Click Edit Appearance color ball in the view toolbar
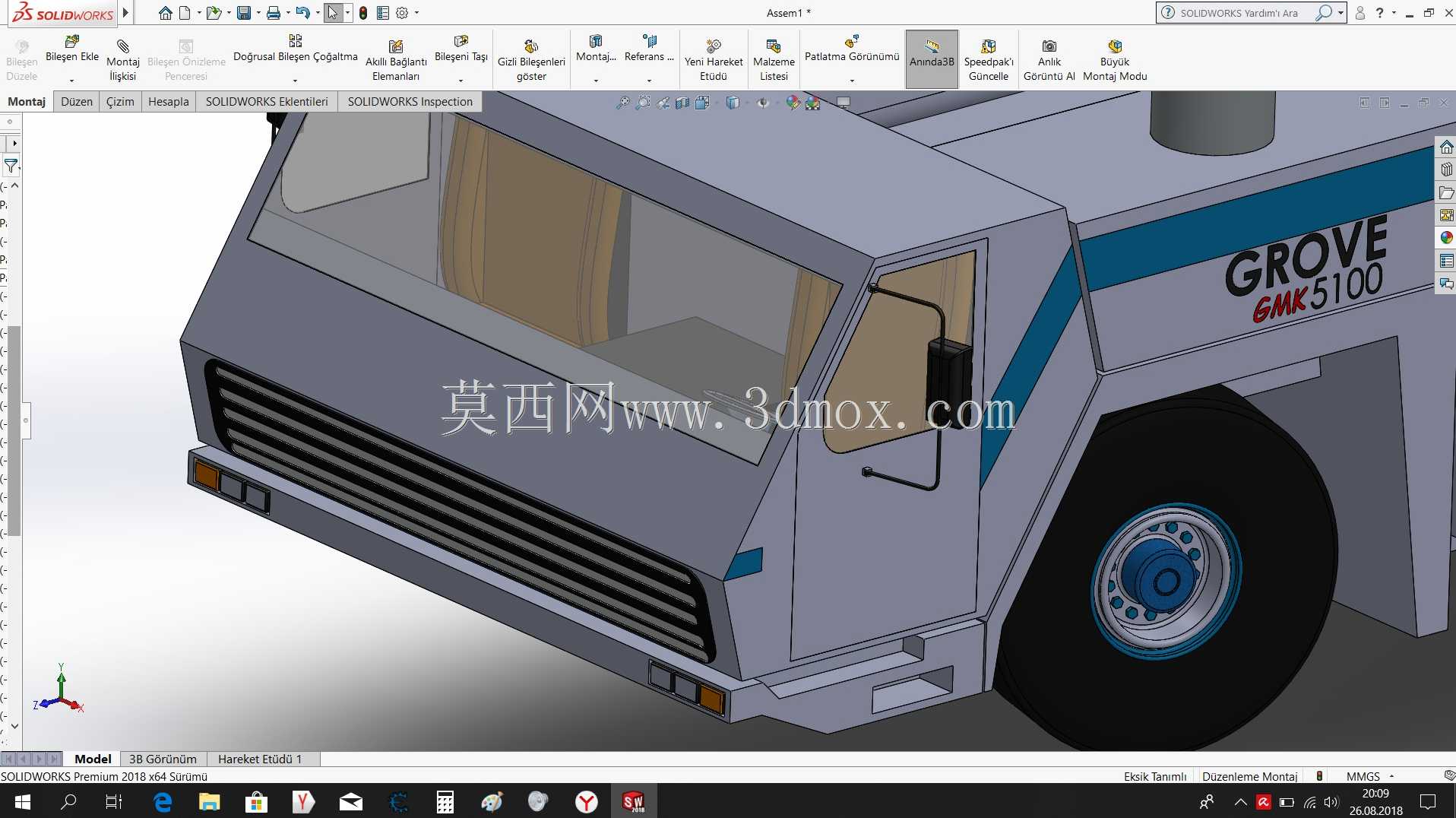This screenshot has height=818, width=1456. click(x=793, y=103)
